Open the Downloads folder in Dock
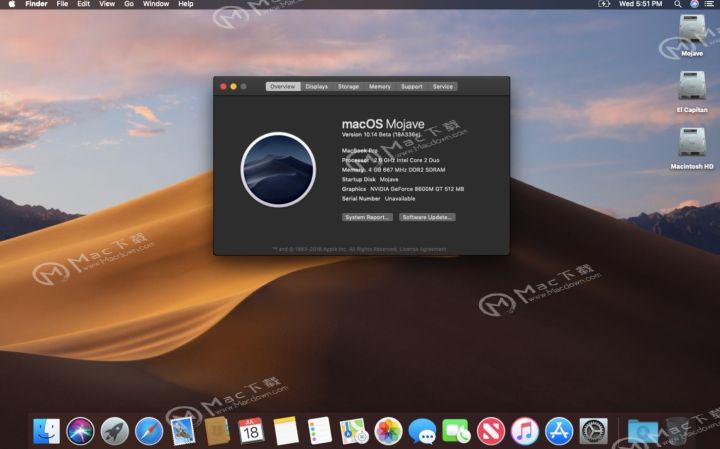 pyautogui.click(x=642, y=432)
